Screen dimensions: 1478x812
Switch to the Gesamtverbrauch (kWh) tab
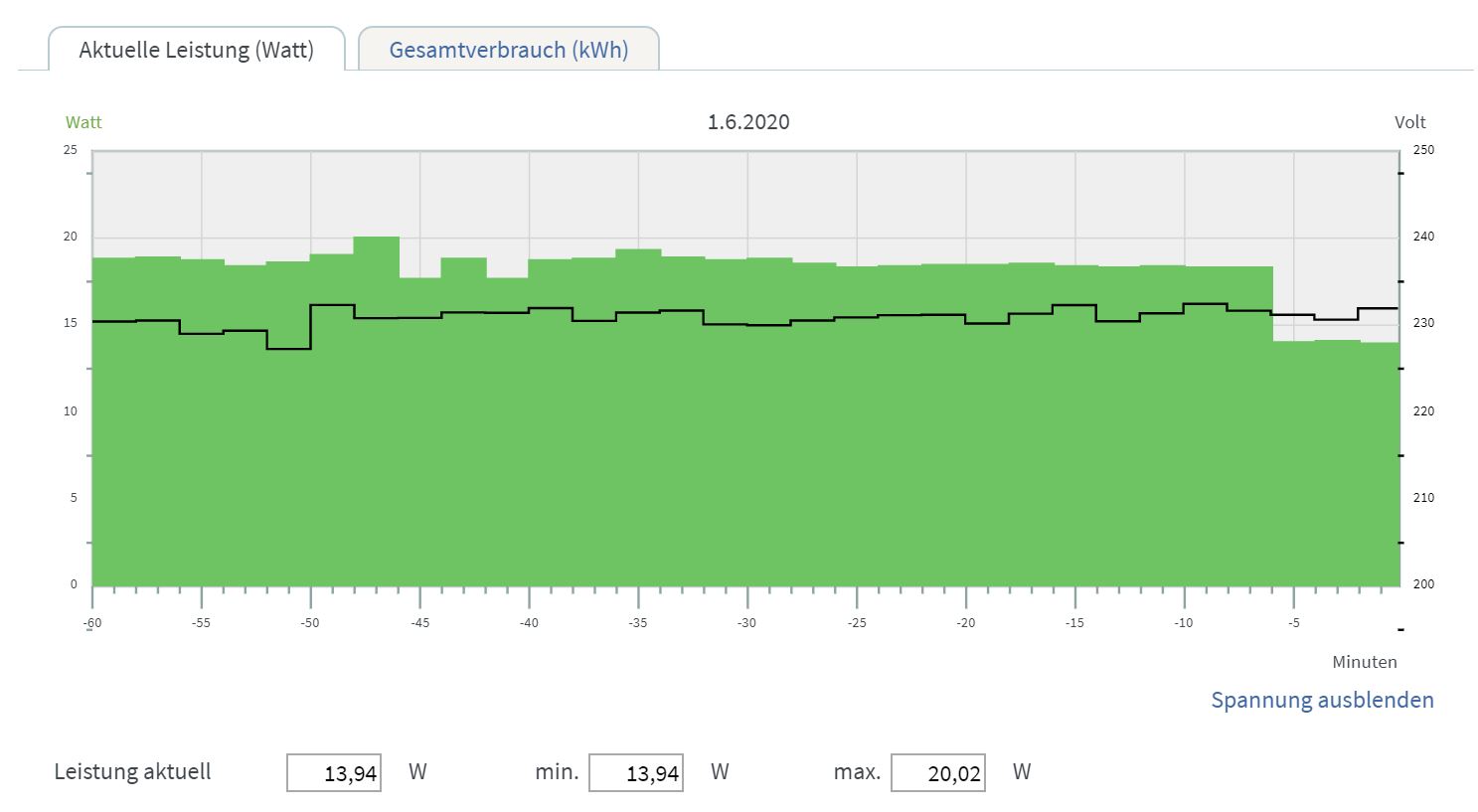[508, 50]
